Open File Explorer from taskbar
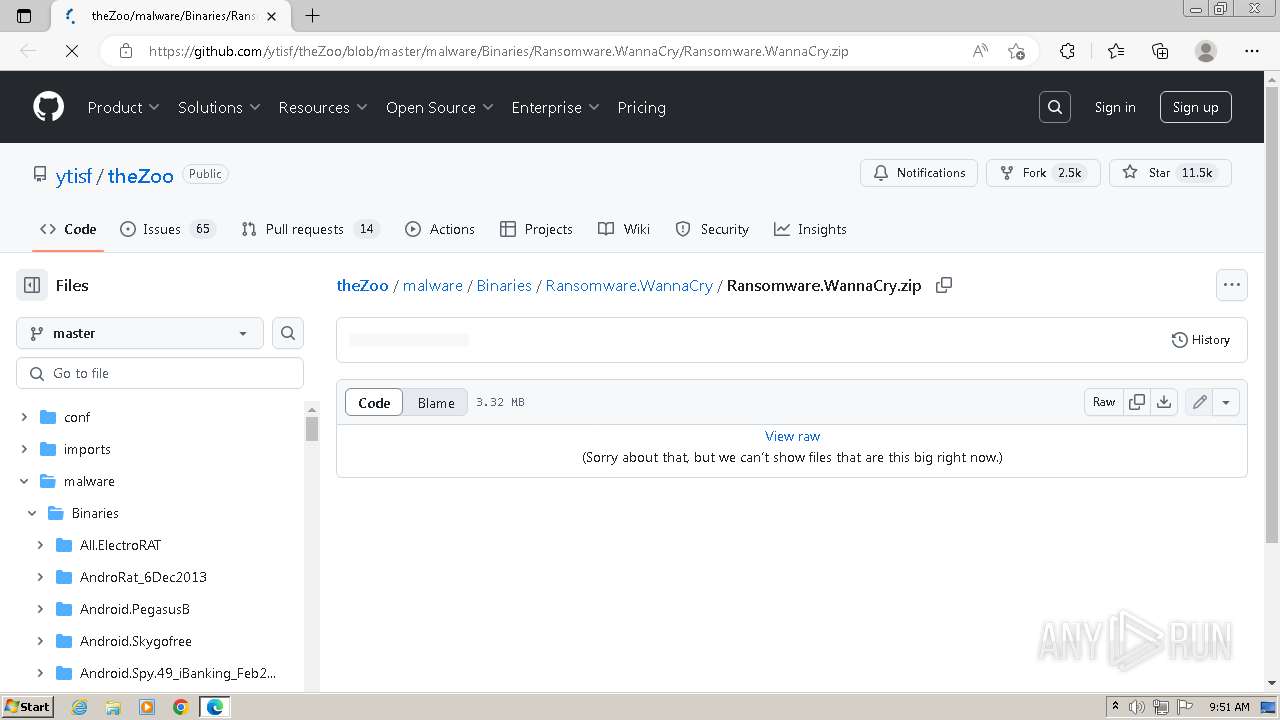The image size is (1280, 720). coord(113,707)
